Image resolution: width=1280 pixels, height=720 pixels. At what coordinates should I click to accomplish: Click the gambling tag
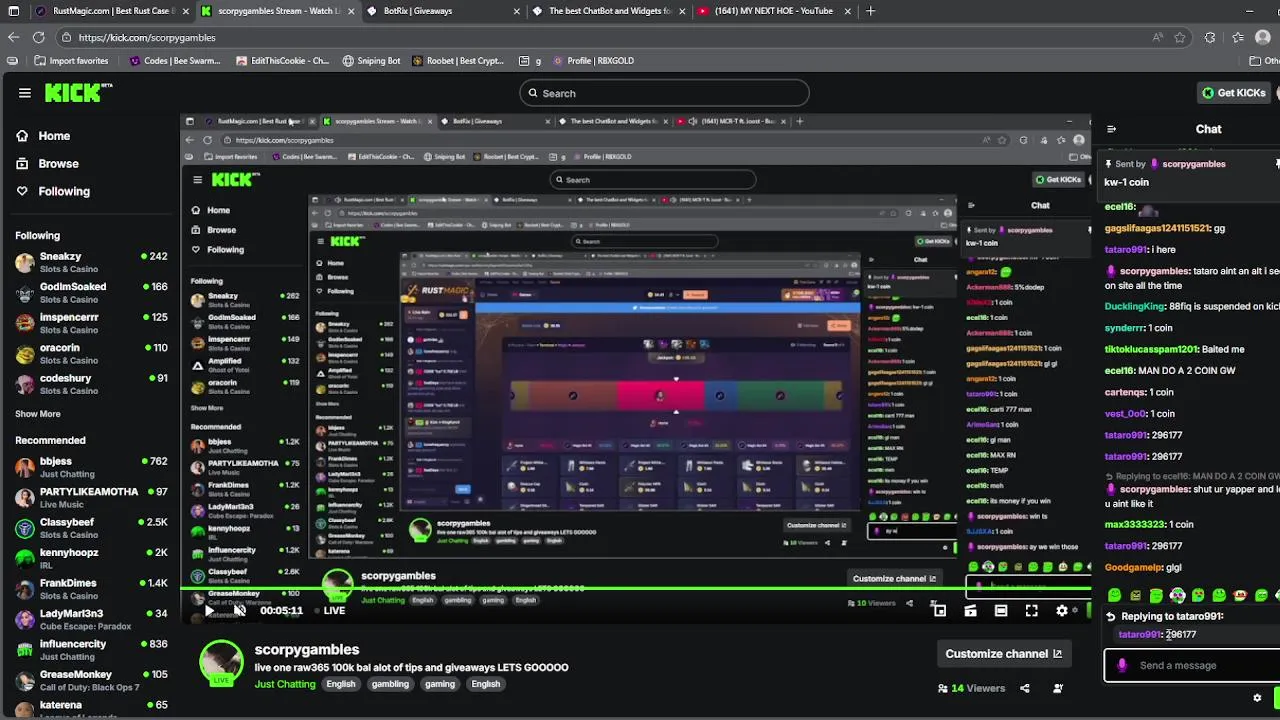[x=390, y=684]
